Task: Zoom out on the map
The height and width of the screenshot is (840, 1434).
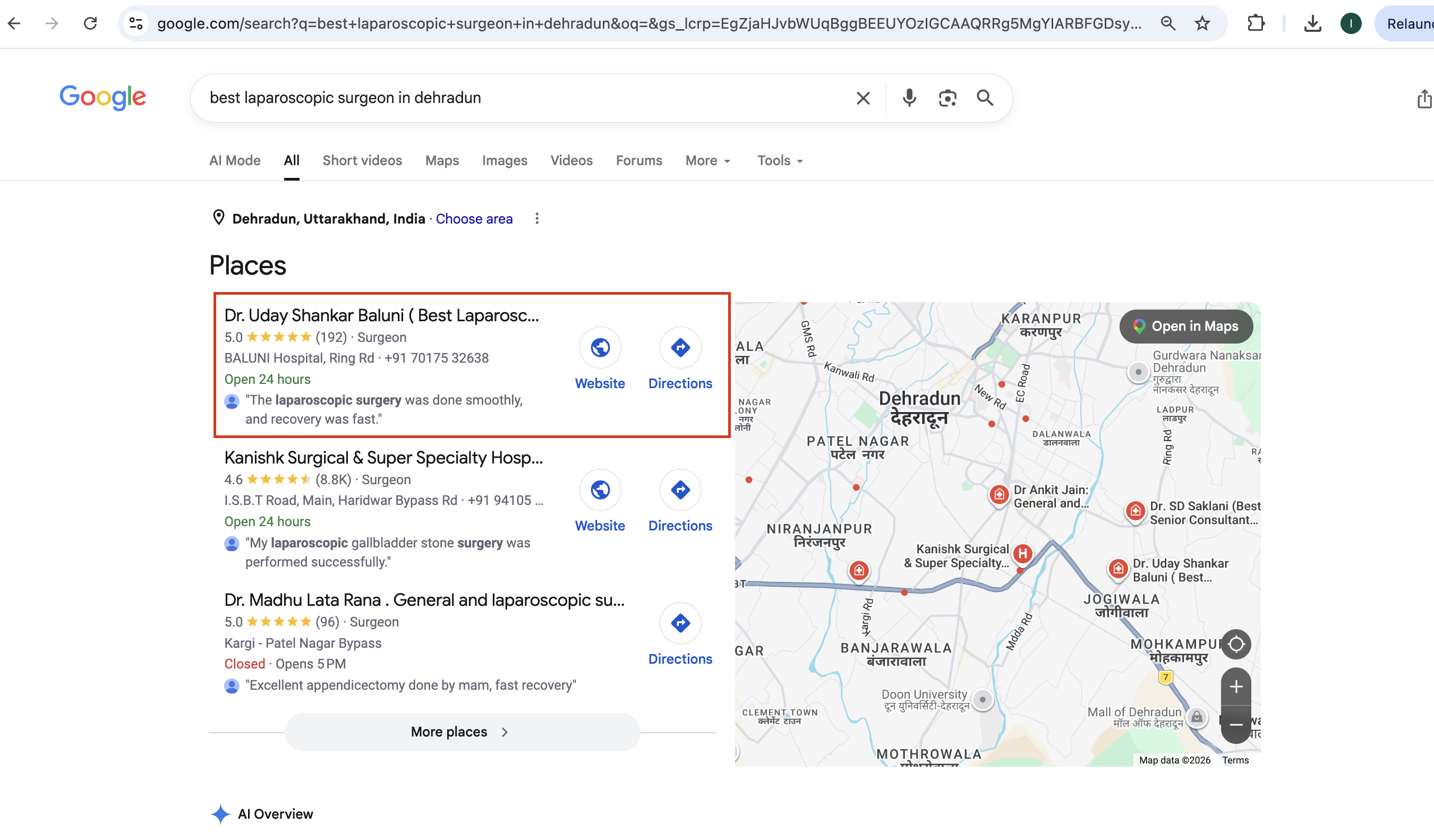Action: point(1236,725)
